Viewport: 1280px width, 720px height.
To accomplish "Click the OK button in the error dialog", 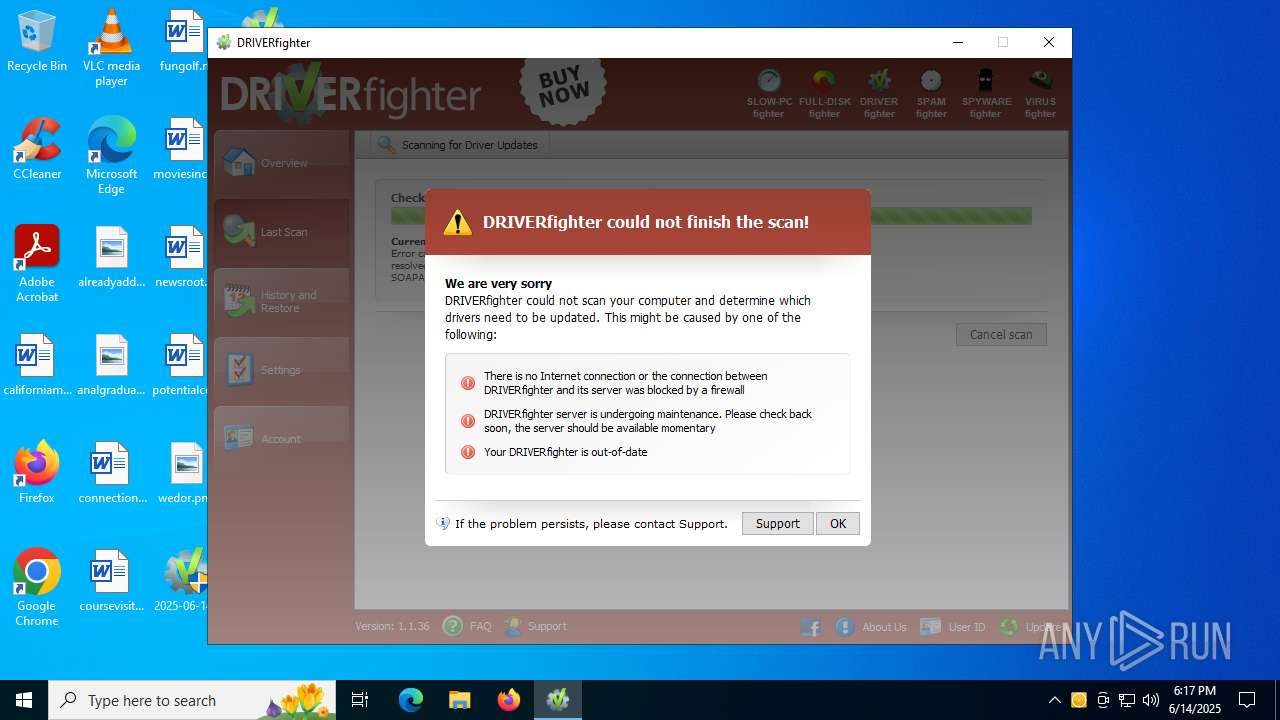I will [838, 523].
